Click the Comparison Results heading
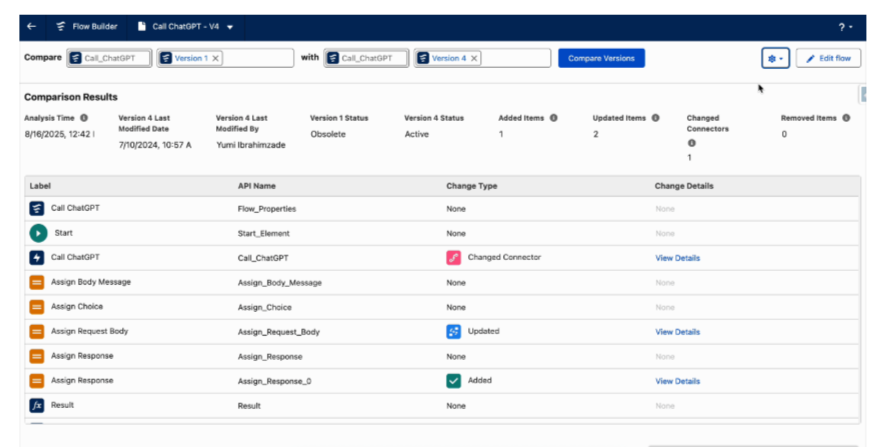 tap(71, 97)
